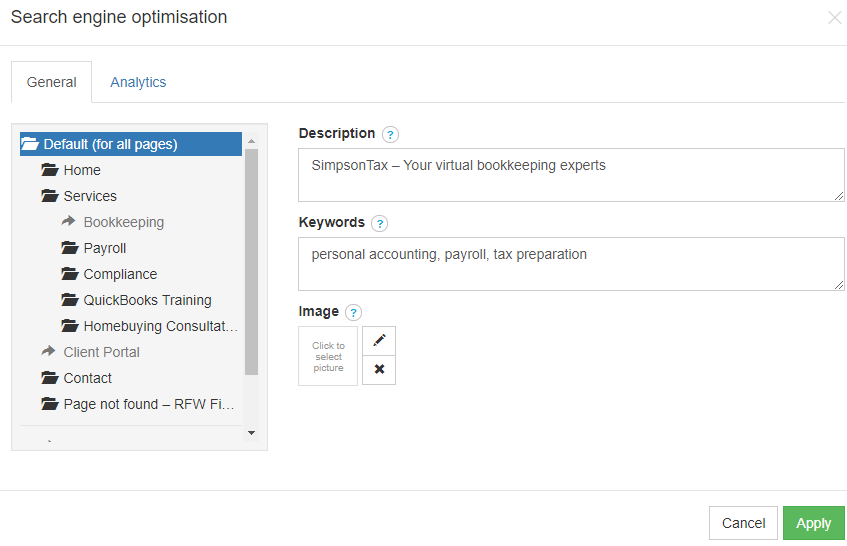Click the arrow icon beside Client Portal
This screenshot has width=847, height=546.
point(49,352)
